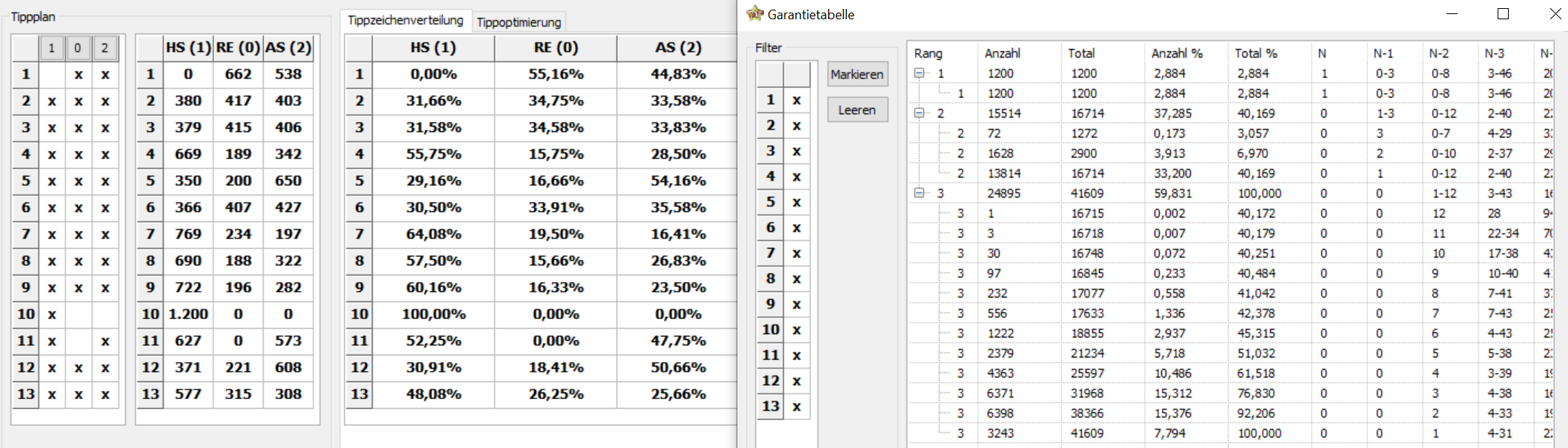Open the Tippzeichenverteilung tab
The height and width of the screenshot is (448, 1568).
click(405, 20)
